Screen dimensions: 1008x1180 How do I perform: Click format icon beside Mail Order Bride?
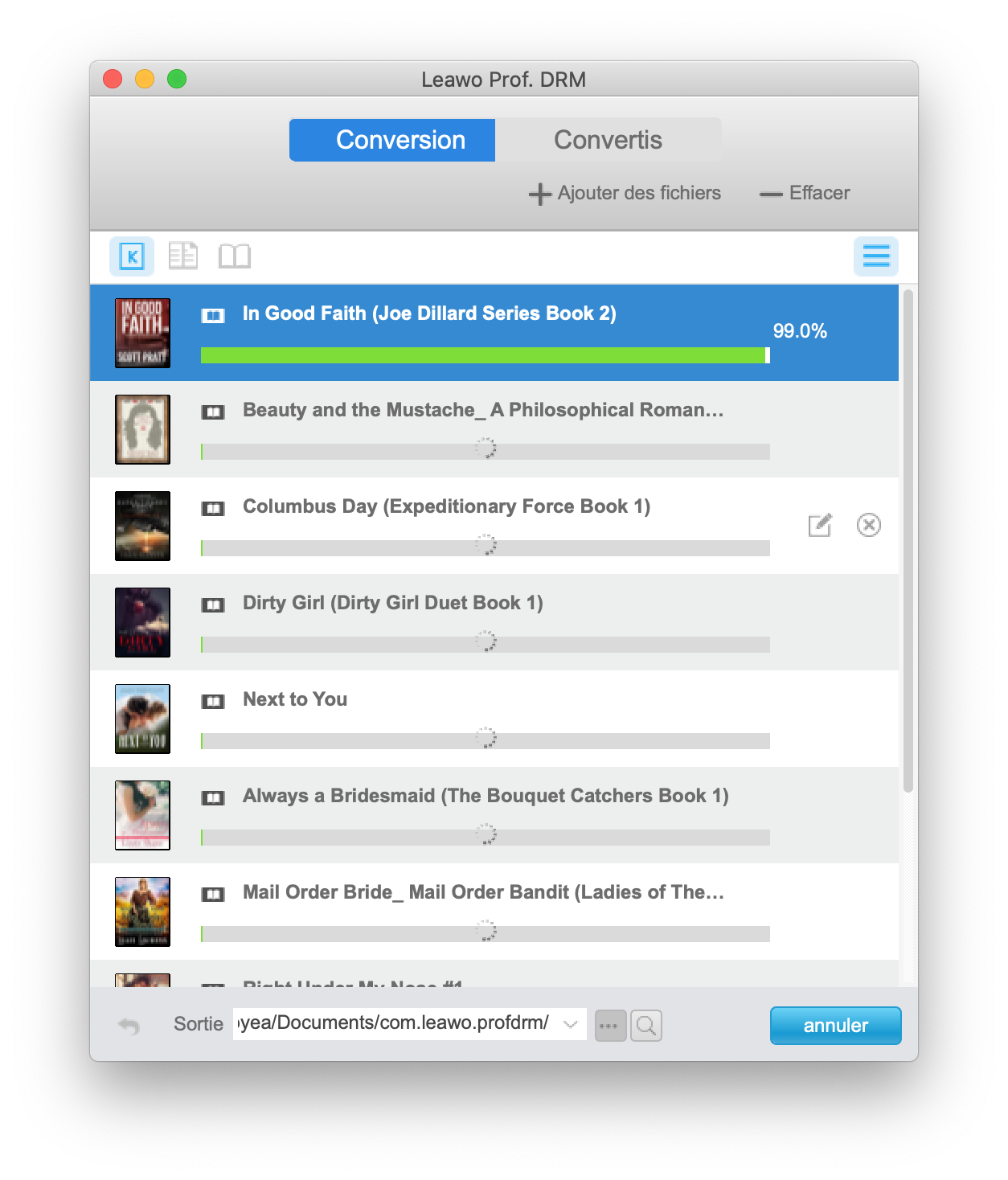[213, 894]
